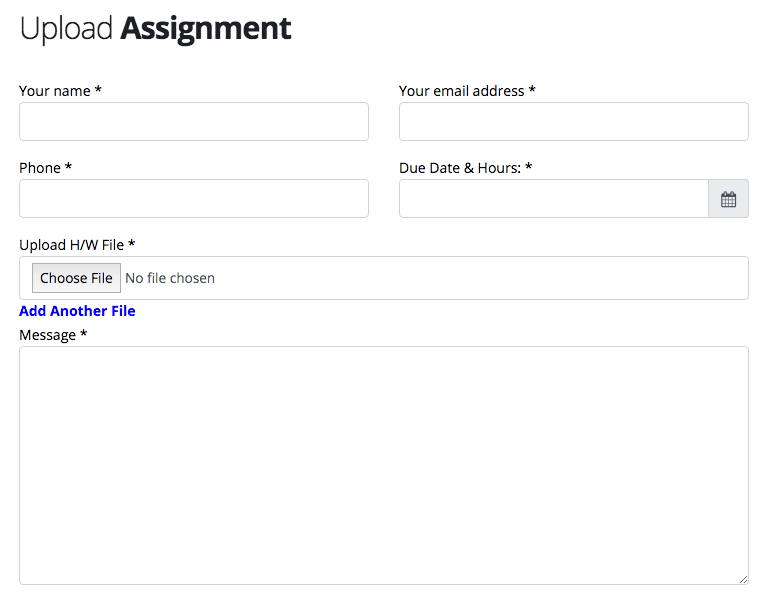Open the calendar date picker icon
The height and width of the screenshot is (595, 764).
(x=728, y=199)
